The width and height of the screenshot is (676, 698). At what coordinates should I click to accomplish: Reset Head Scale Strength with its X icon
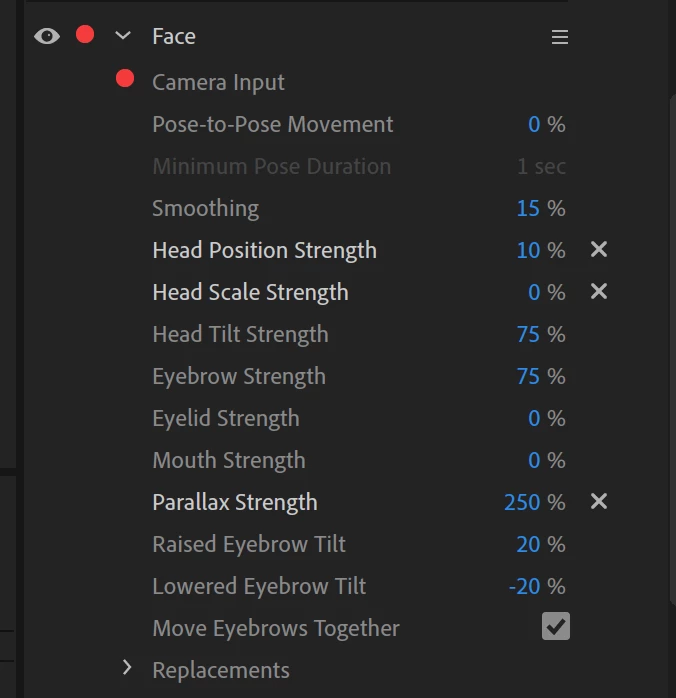pos(599,291)
